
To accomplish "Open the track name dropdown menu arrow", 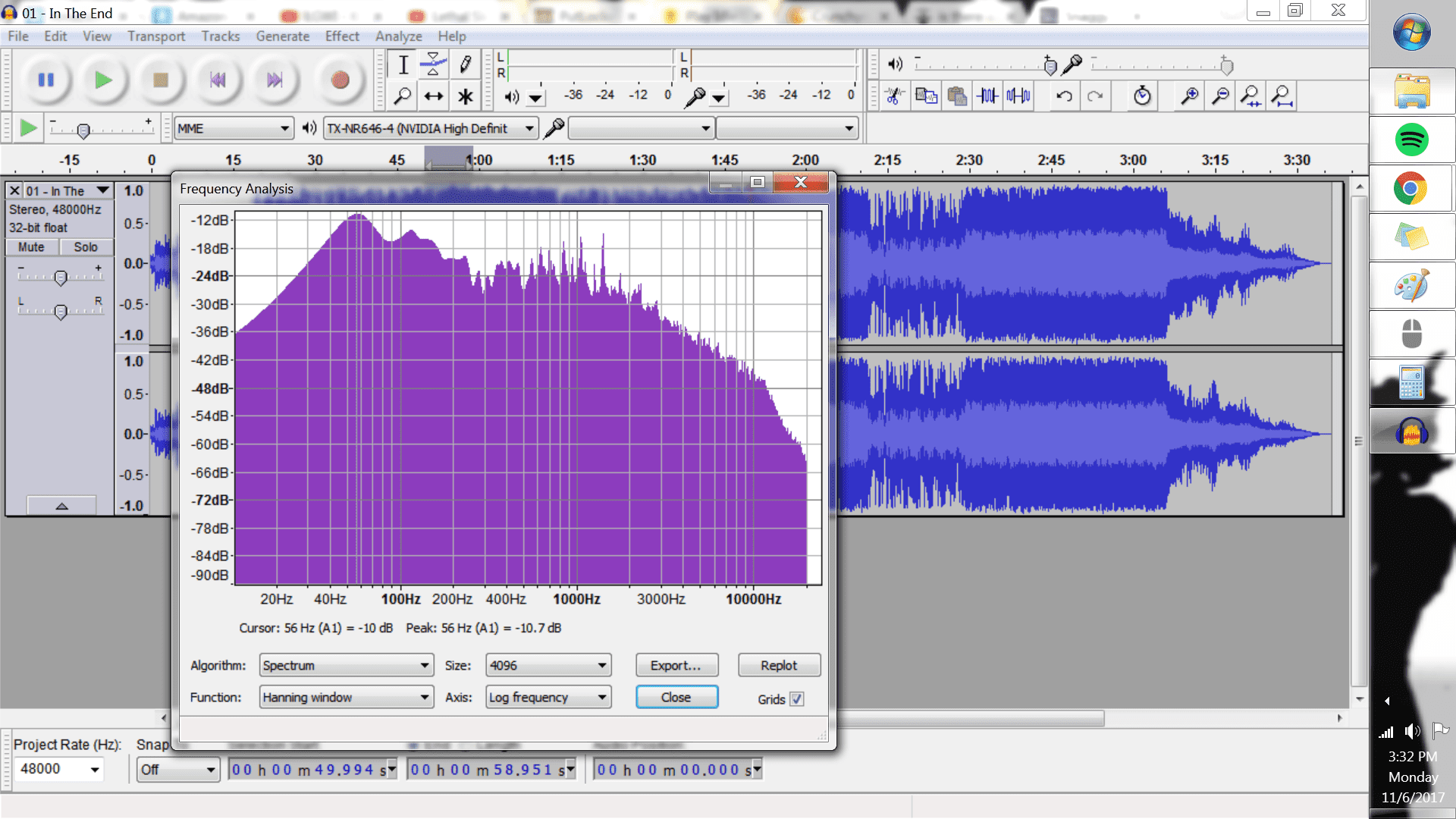I will click(x=102, y=190).
